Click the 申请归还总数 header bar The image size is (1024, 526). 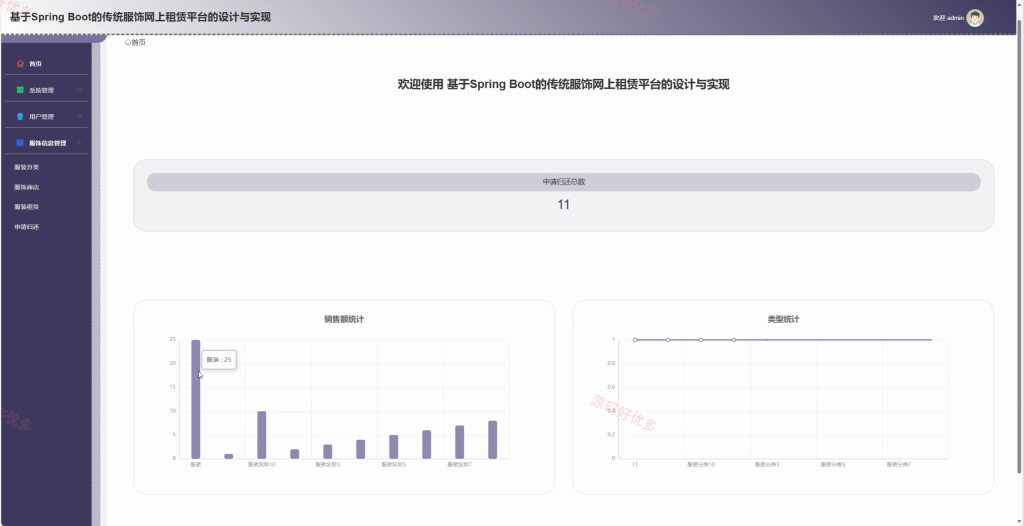[x=564, y=182]
